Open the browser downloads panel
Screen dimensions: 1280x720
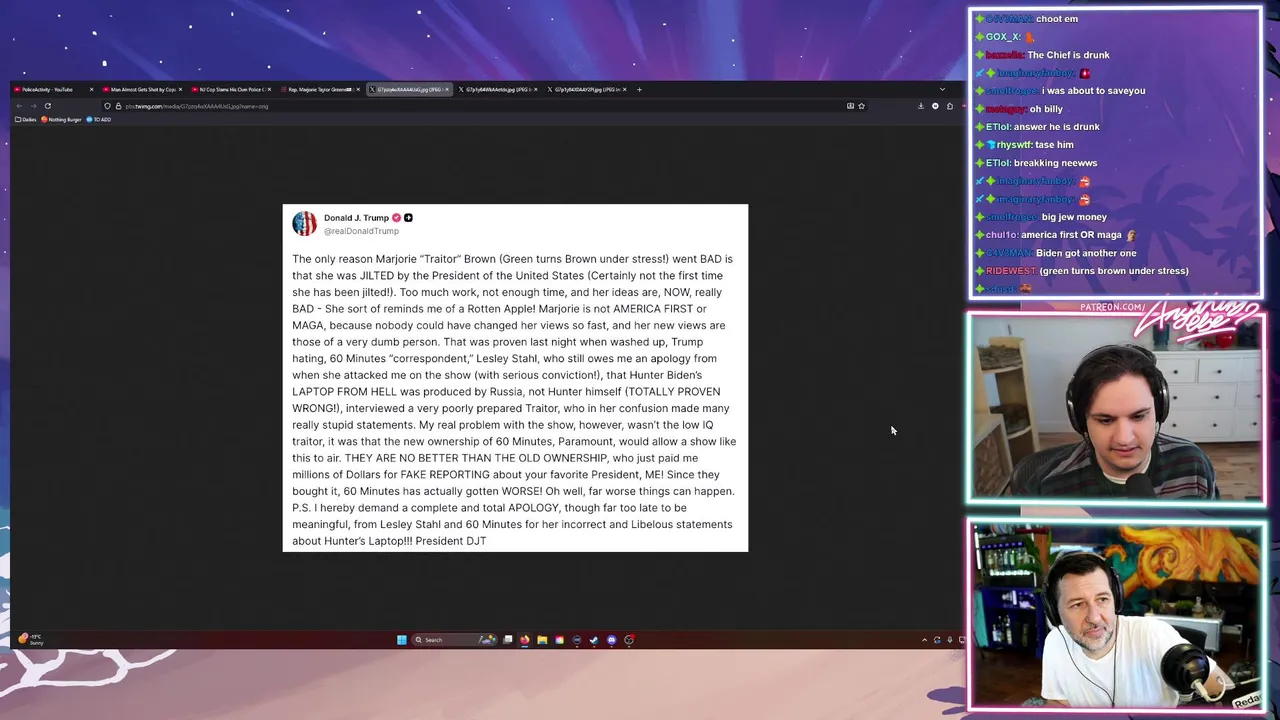click(921, 106)
